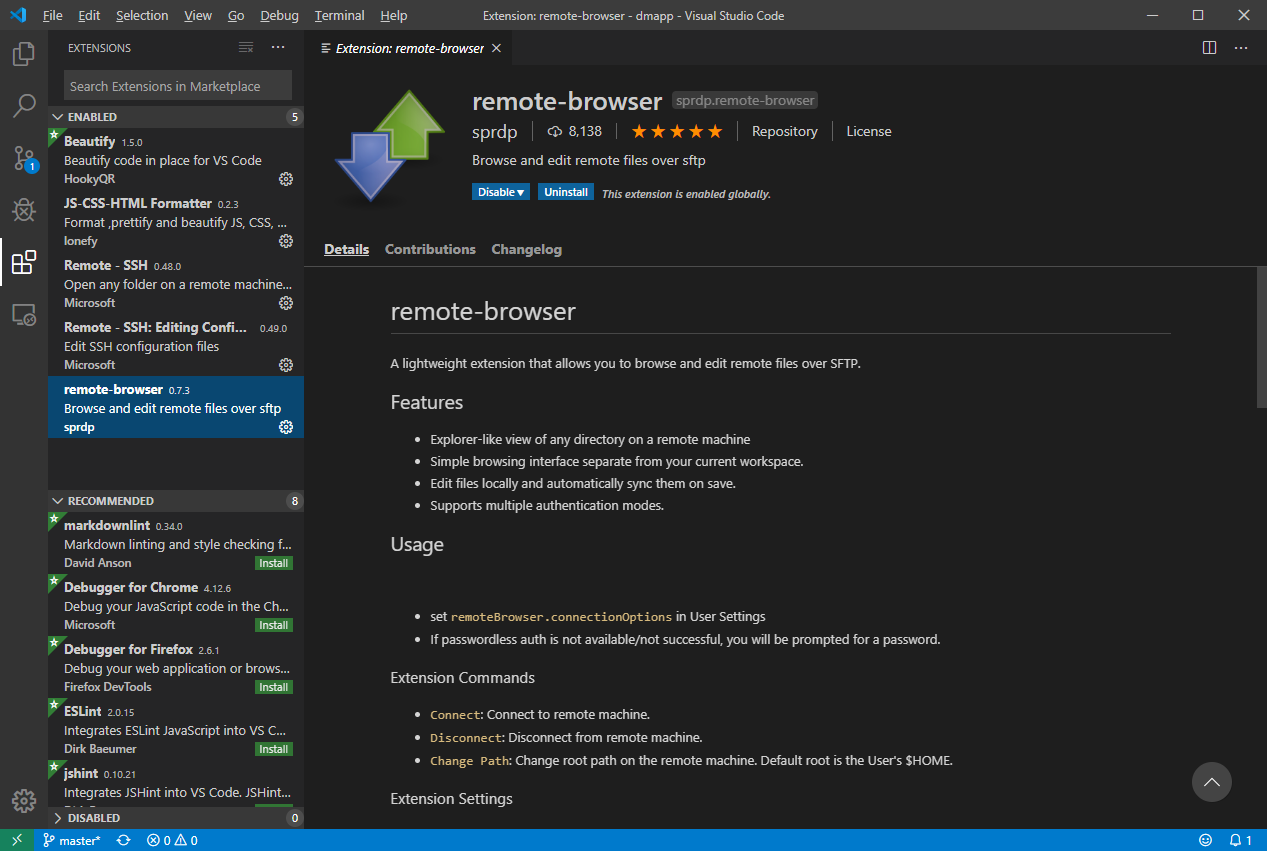Screen dimensions: 1267x851
Task: Select the jshint extension in recommended list
Action: coord(176,783)
